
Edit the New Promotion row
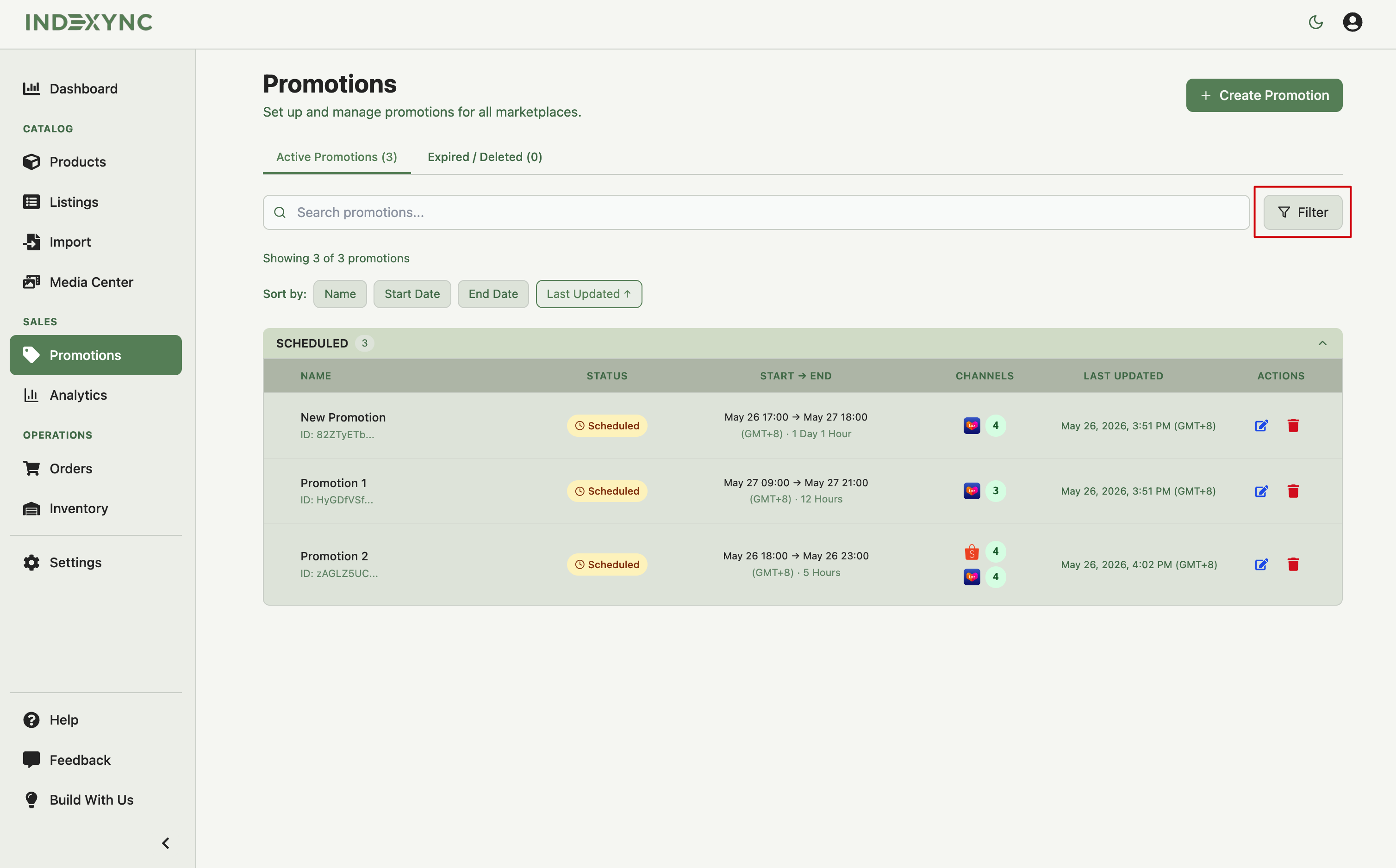point(1261,425)
